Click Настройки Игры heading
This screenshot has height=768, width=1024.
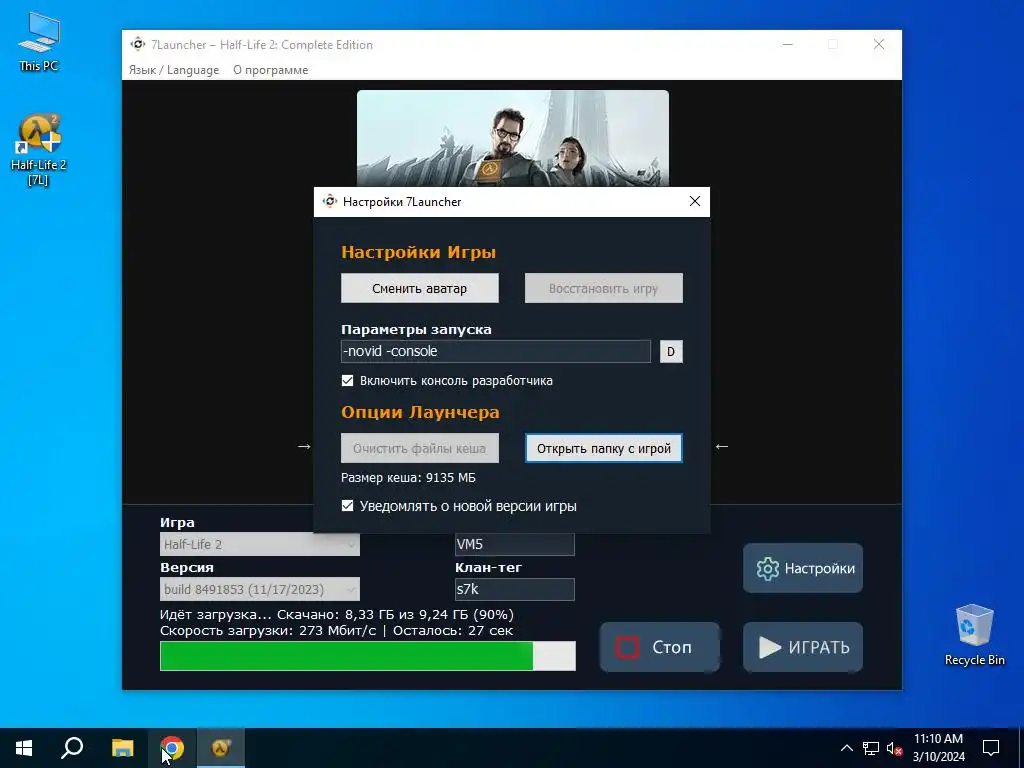419,252
